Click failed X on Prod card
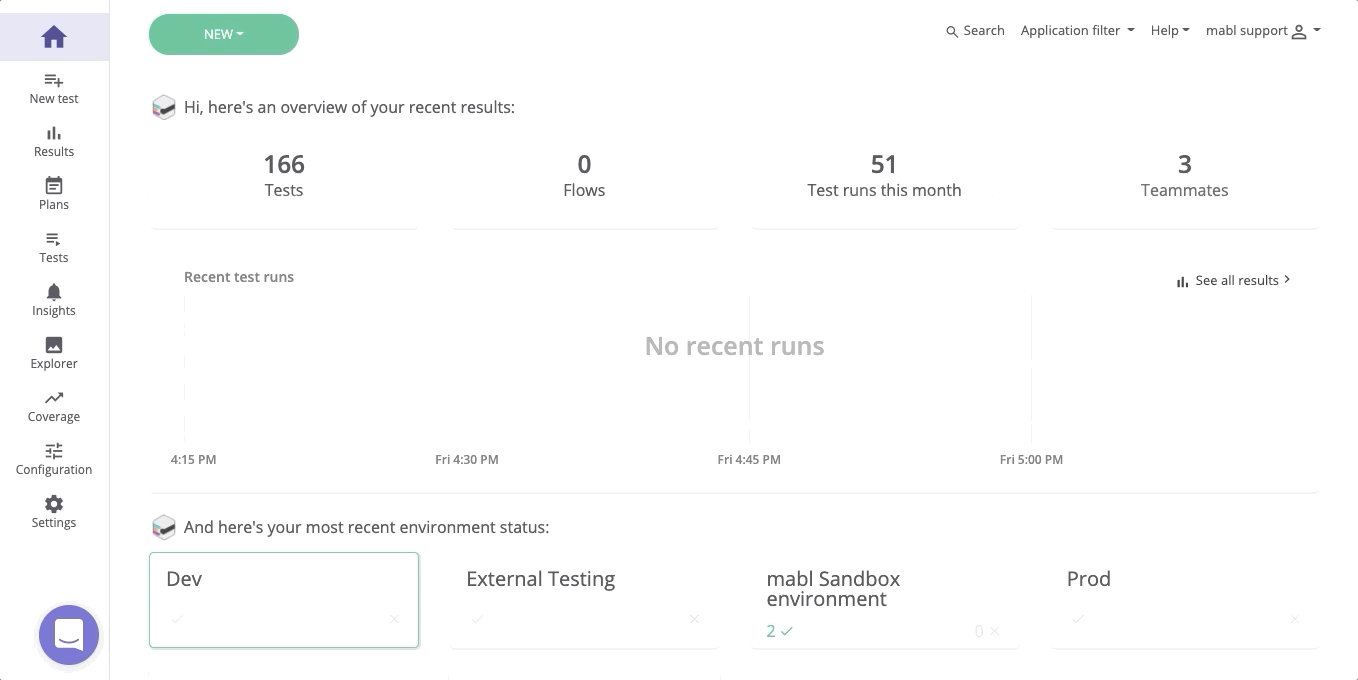The image size is (1358, 680). tap(1294, 619)
